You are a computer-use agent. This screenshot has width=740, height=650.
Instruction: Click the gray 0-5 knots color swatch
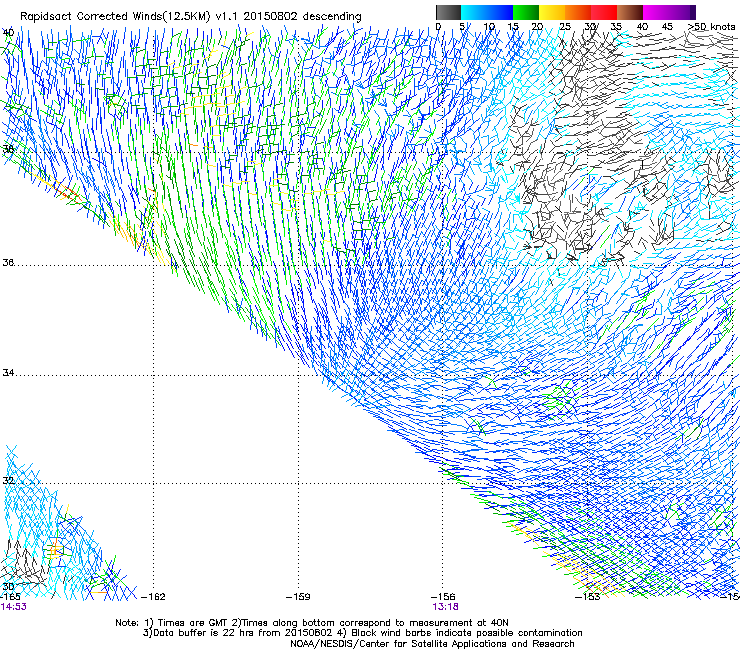pos(448,12)
